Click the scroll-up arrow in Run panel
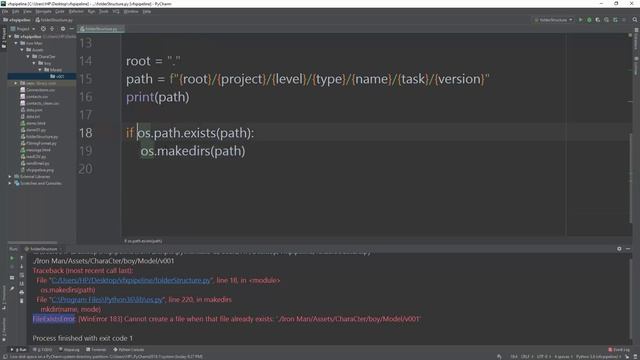Viewport: 640px width, 360px height. [x=22, y=258]
